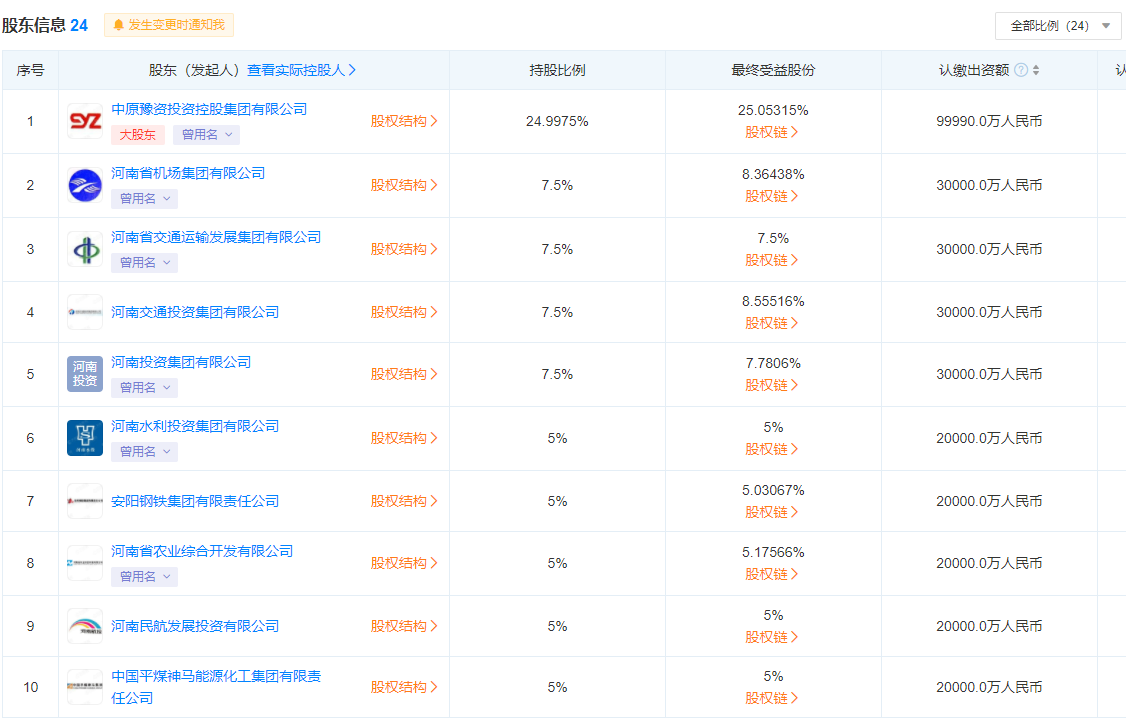Click the 河南水利投资集团 logo icon
The image size is (1126, 718).
tap(85, 438)
